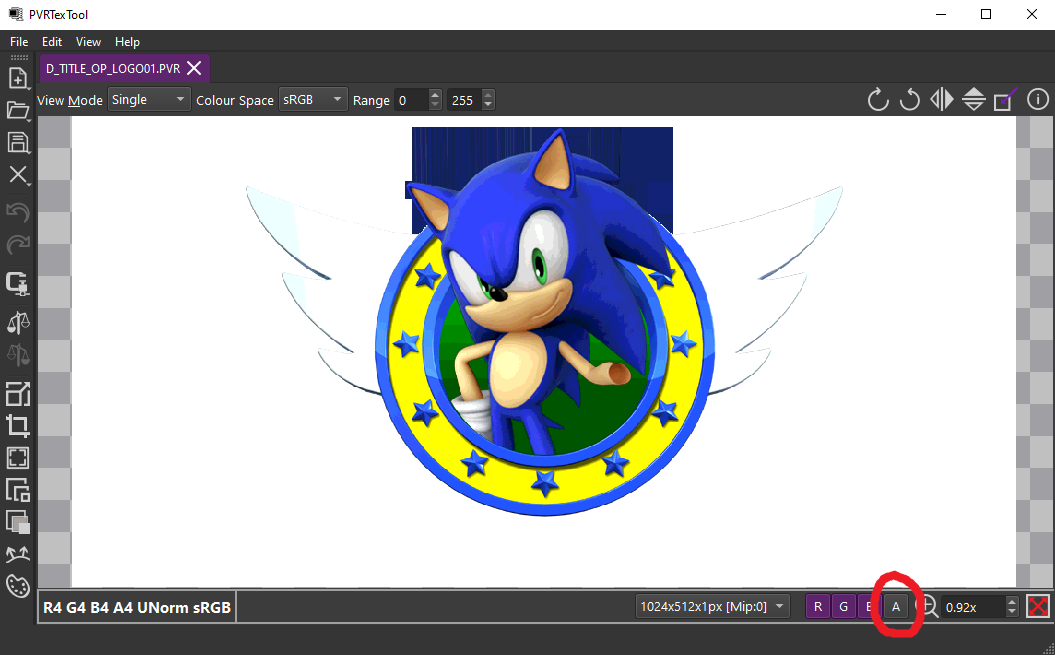Click the compare textures scales icon
The width and height of the screenshot is (1055, 655).
point(18,321)
